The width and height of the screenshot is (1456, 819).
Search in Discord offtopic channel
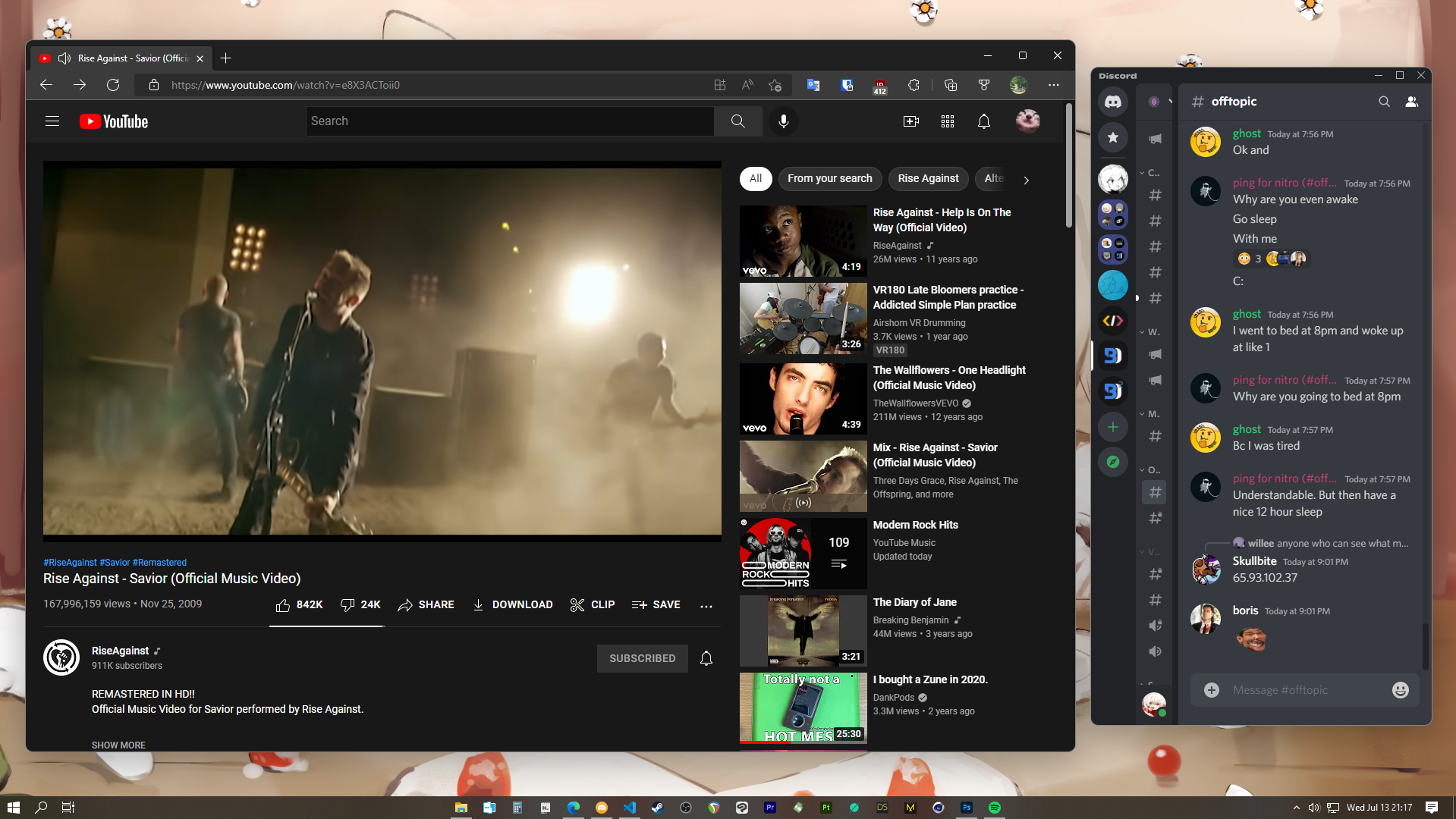pyautogui.click(x=1385, y=102)
